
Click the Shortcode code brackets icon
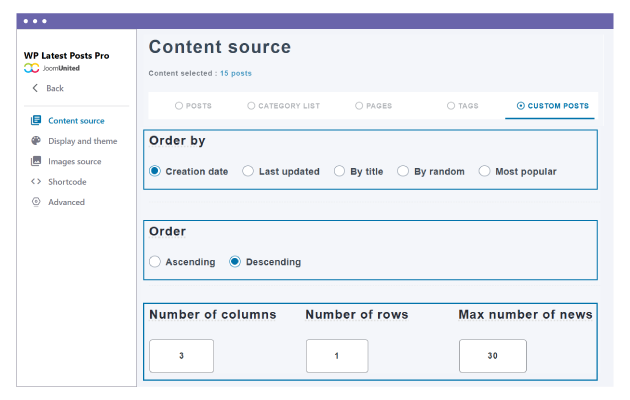36,182
